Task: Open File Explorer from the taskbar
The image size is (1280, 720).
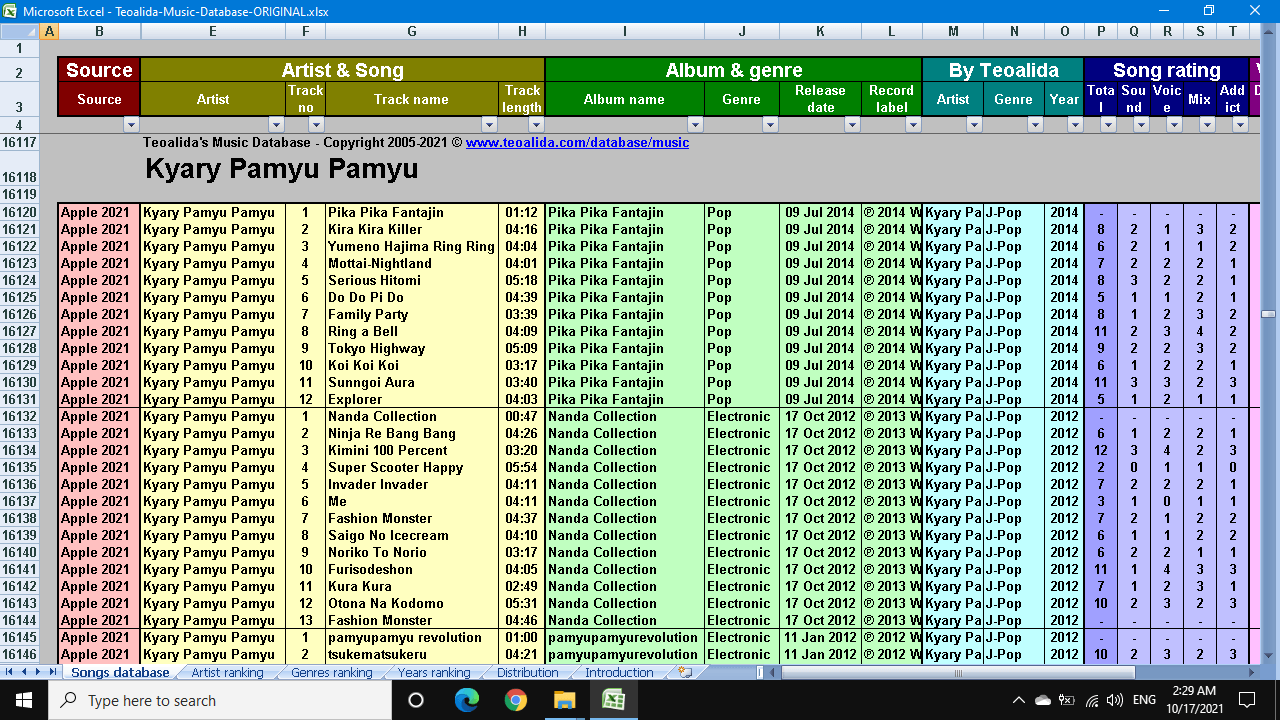Action: tap(565, 700)
